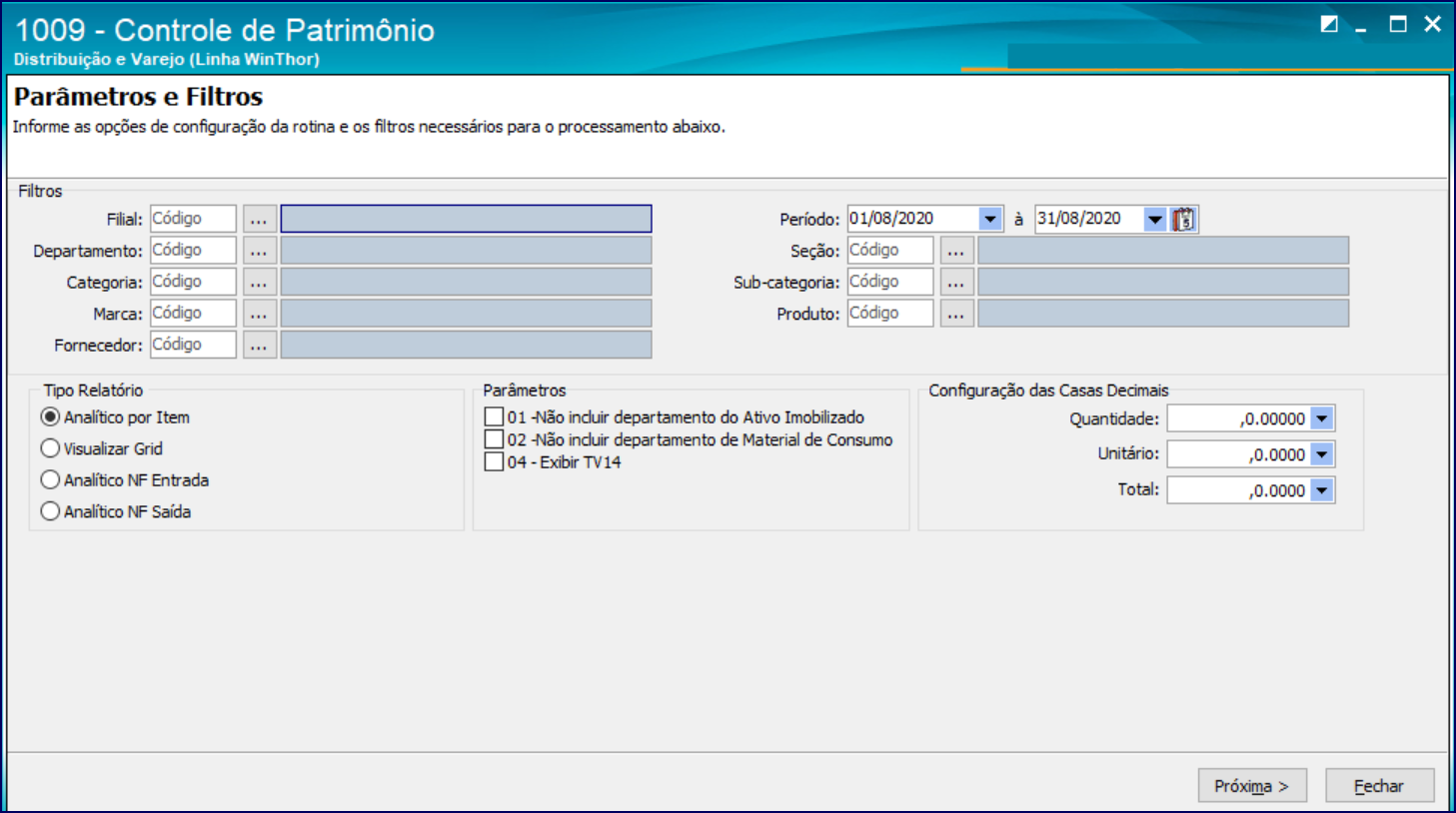Click the 'Parâmetros e Filtros' heading
The width and height of the screenshot is (1456, 813).
click(138, 97)
